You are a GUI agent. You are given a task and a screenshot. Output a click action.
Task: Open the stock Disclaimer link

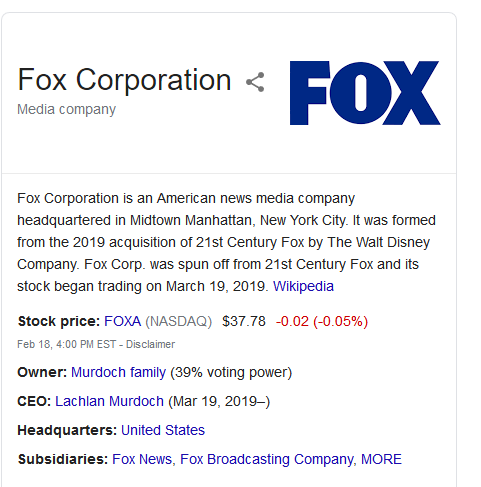tap(150, 344)
